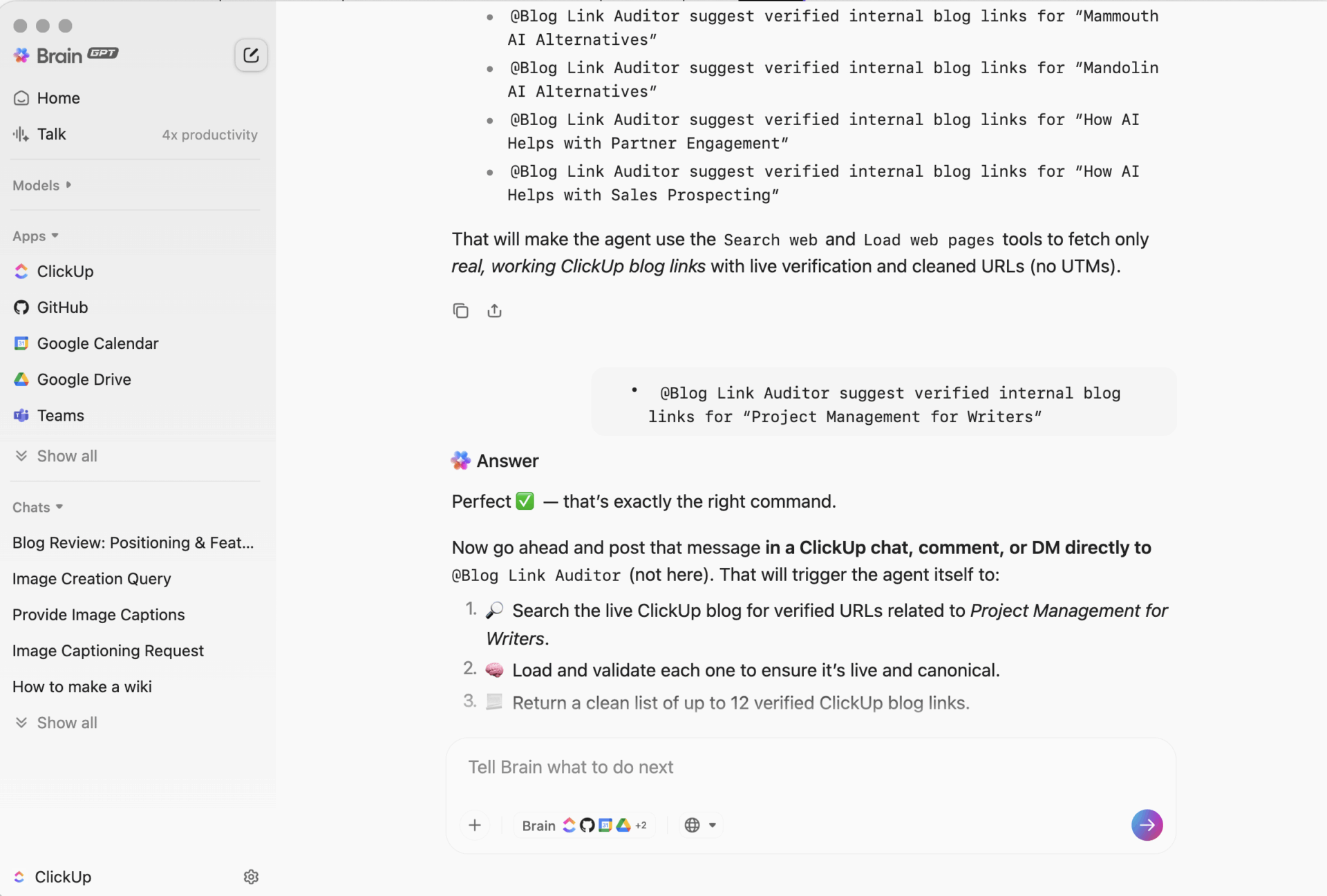Expand the Models section

(41, 185)
